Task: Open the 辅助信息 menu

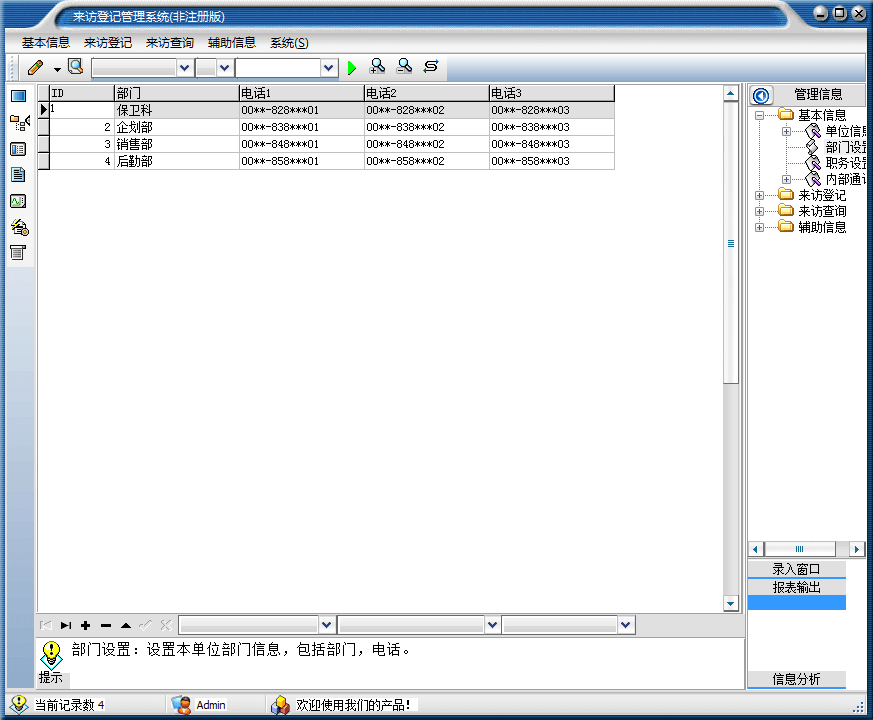Action: (x=232, y=43)
